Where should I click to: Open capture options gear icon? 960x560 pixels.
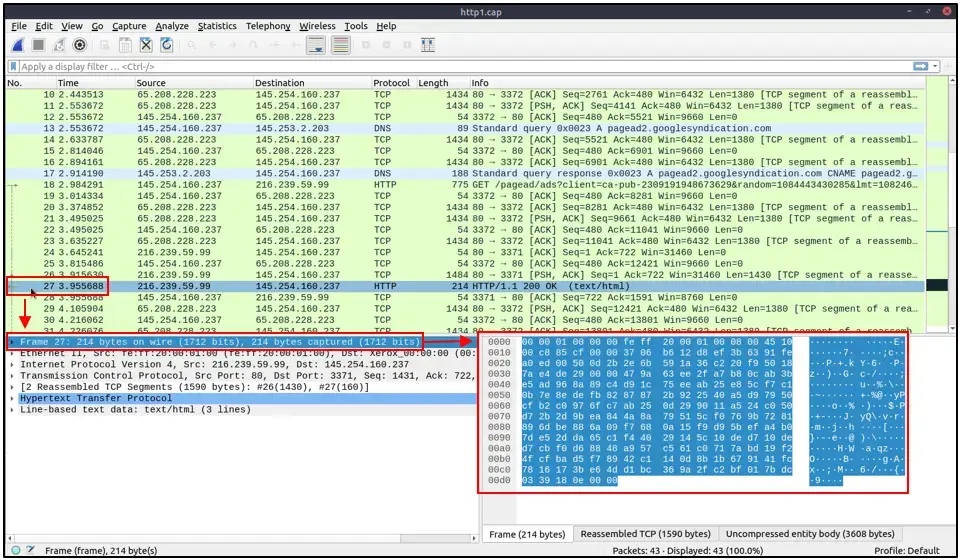pyautogui.click(x=80, y=45)
